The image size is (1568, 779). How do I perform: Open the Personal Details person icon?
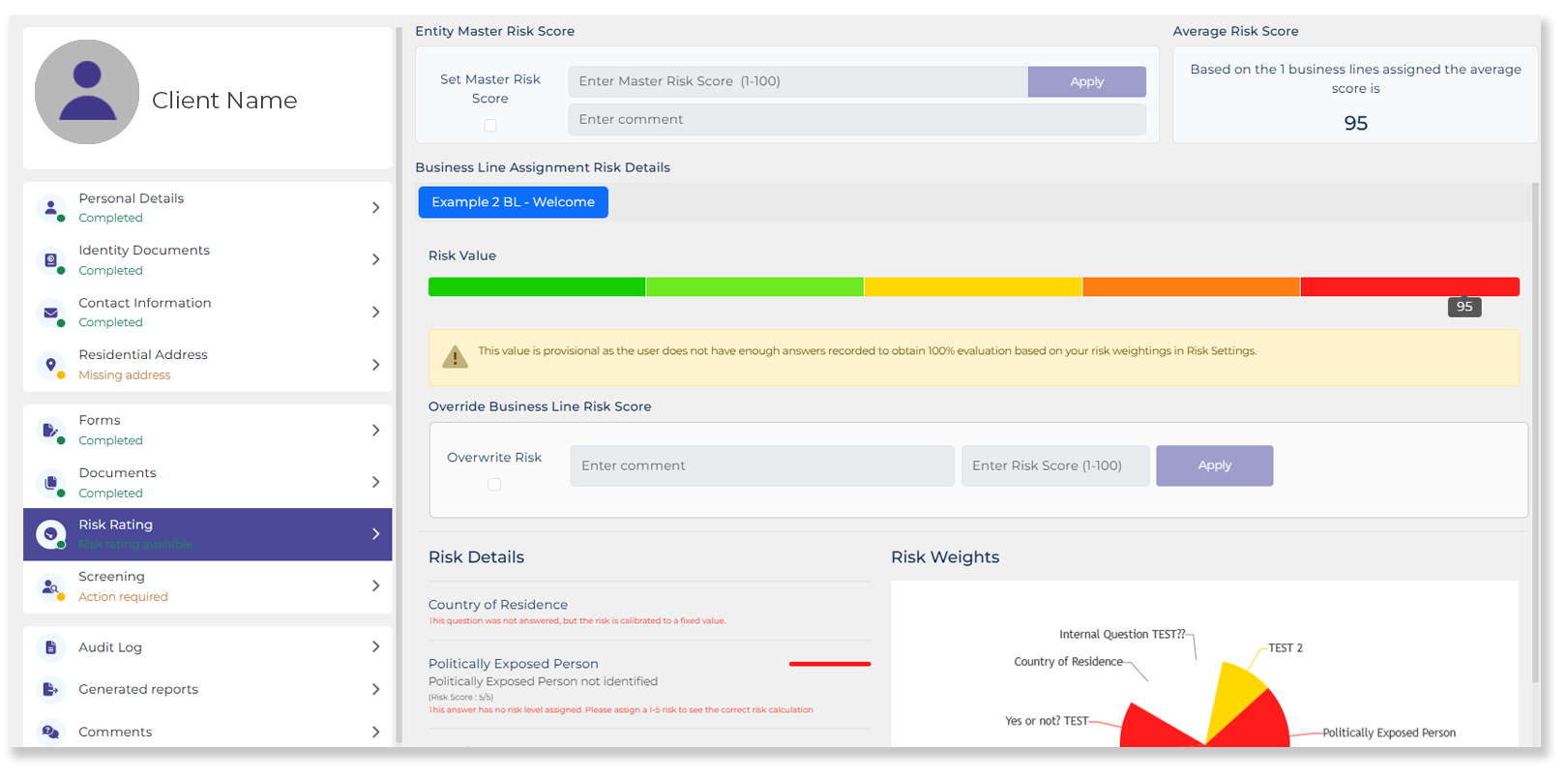(x=50, y=208)
